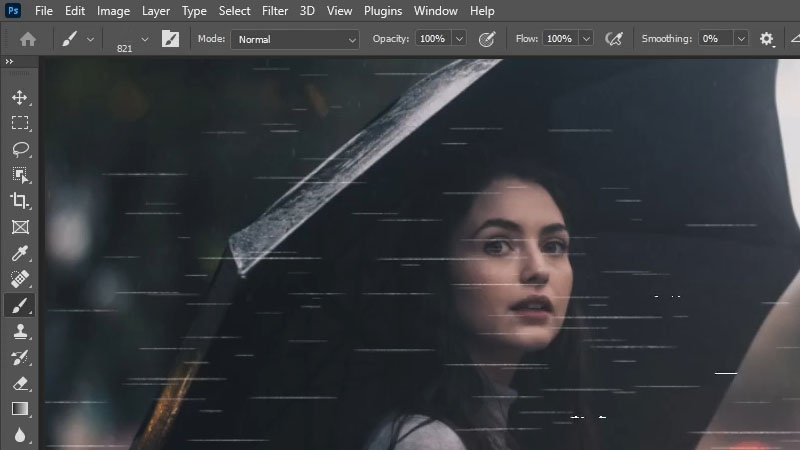800x450 pixels.
Task: Click the Photoshop Ps logo
Action: pyautogui.click(x=13, y=11)
